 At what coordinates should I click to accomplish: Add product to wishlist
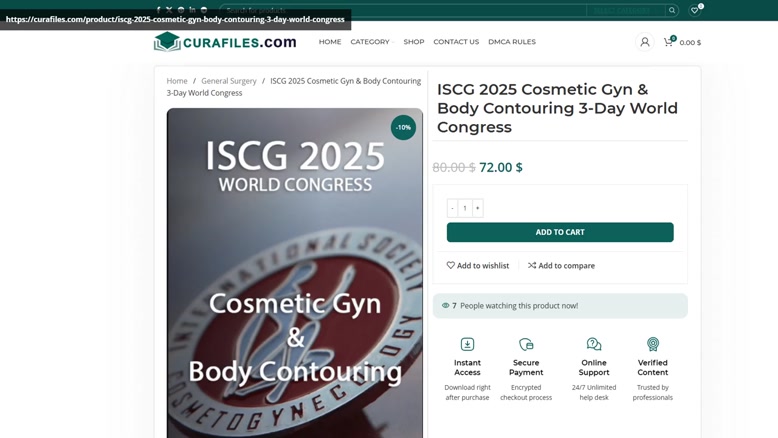(x=478, y=265)
